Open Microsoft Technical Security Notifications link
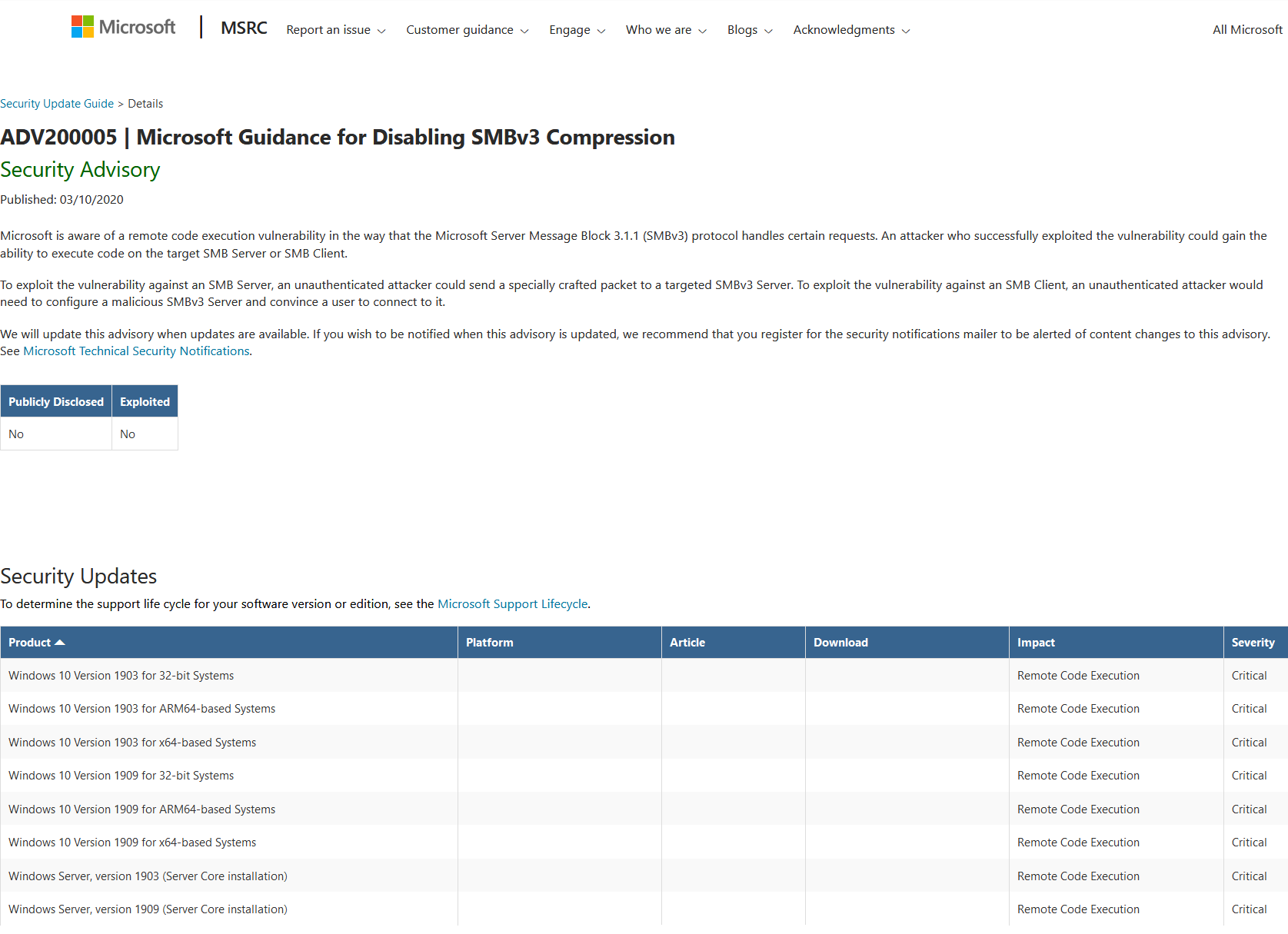This screenshot has width=1288, height=934. point(136,351)
